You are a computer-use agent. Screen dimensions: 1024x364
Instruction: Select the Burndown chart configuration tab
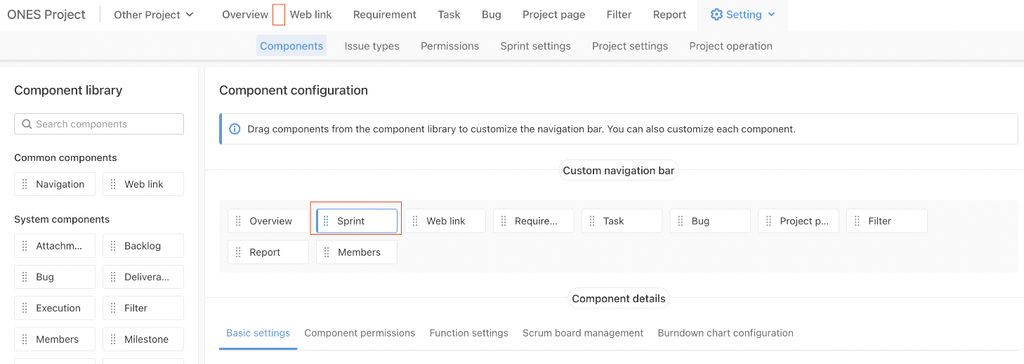coord(726,333)
